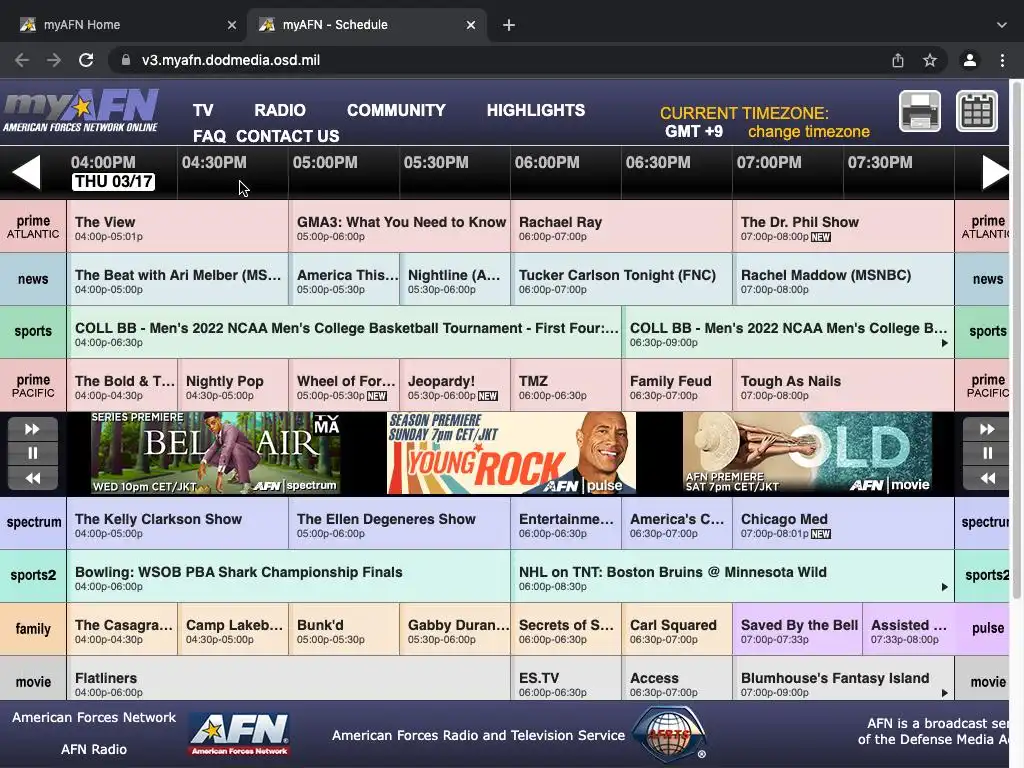Close the myAFN - Schedule tab

[x=471, y=25]
